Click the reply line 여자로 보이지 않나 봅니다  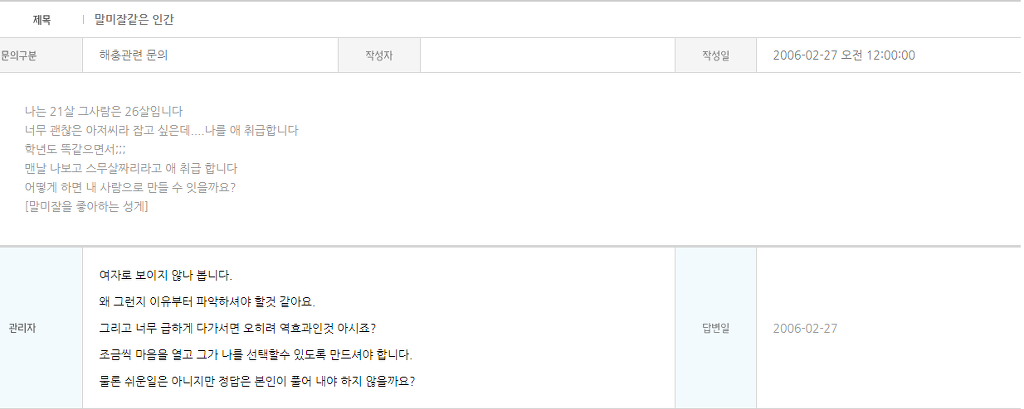166,275
